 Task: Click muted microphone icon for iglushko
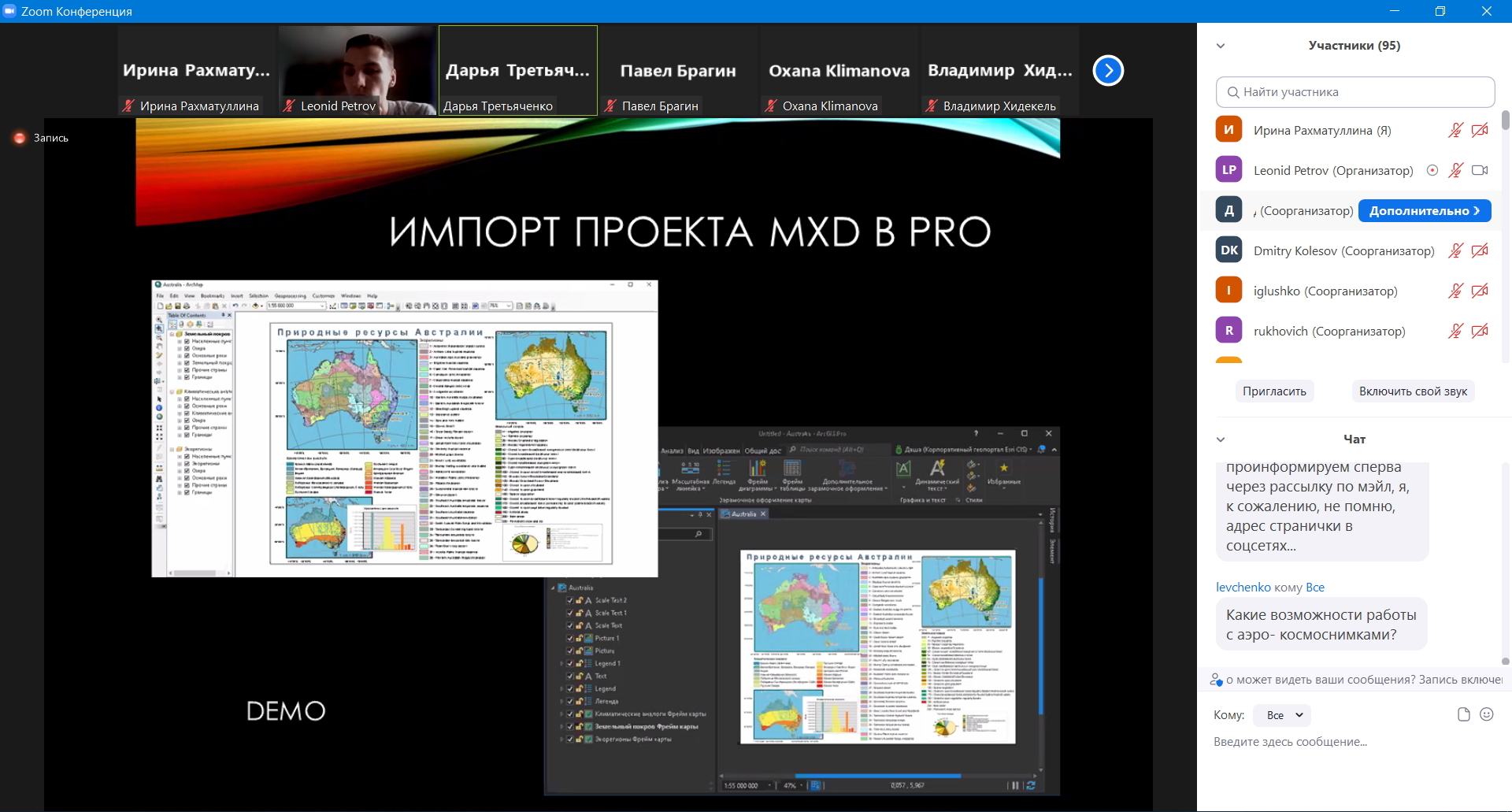click(1455, 291)
